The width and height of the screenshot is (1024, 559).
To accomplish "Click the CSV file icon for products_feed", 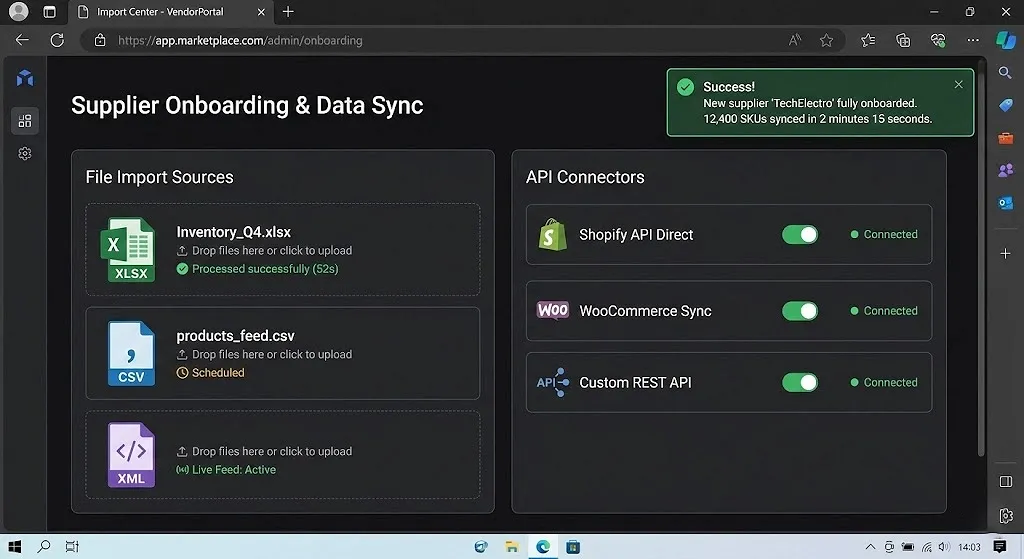I will pos(131,354).
